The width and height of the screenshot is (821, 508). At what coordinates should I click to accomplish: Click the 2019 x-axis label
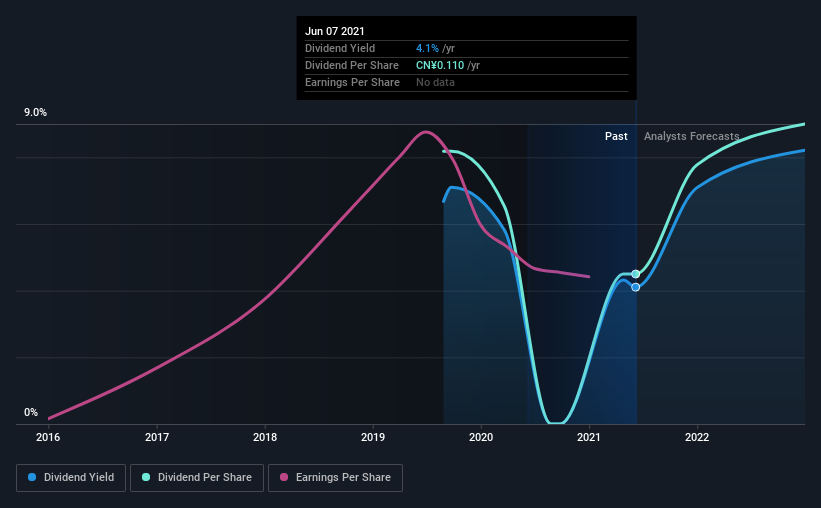373,437
